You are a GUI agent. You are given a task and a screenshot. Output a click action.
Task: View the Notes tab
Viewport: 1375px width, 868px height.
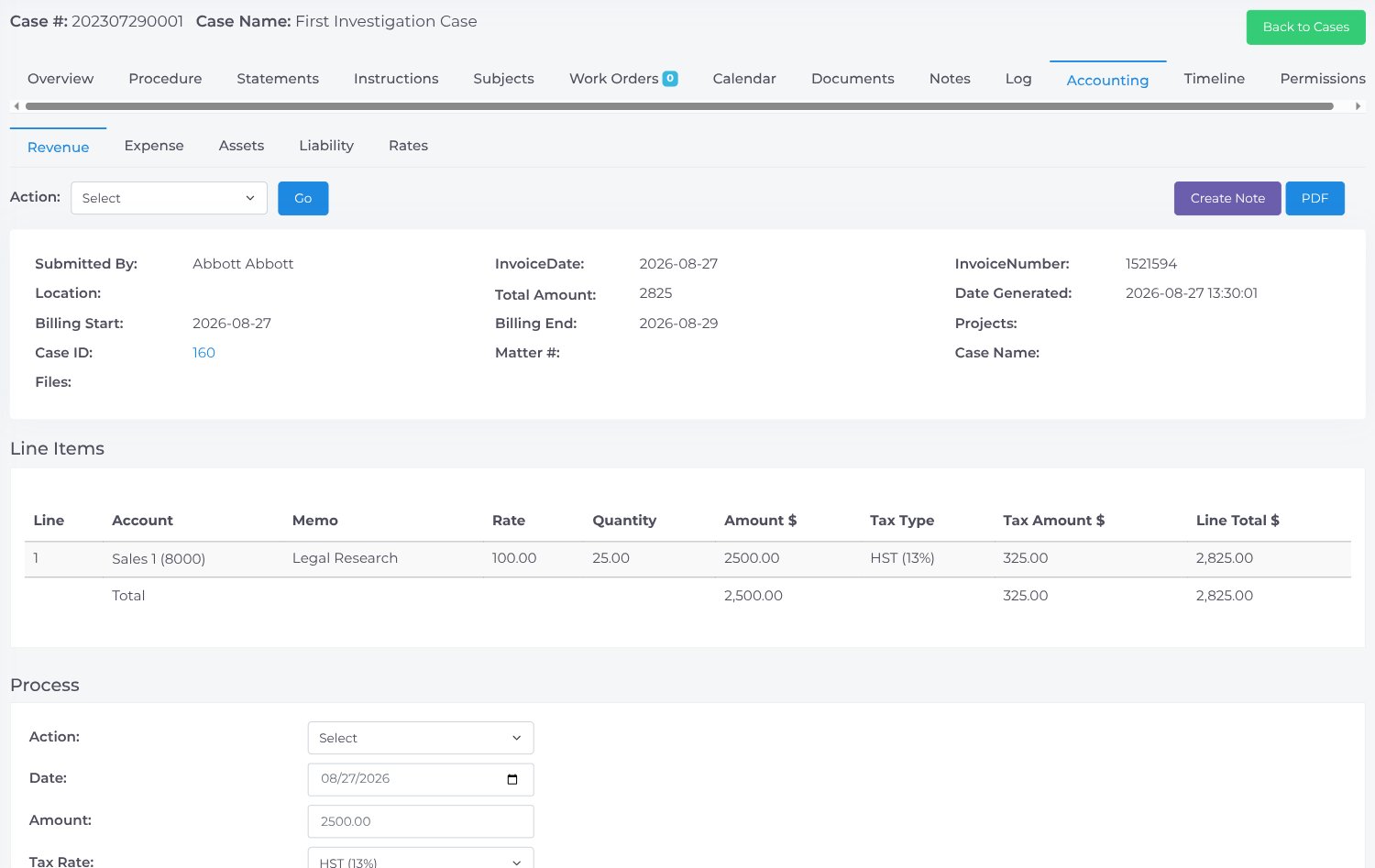(x=950, y=79)
